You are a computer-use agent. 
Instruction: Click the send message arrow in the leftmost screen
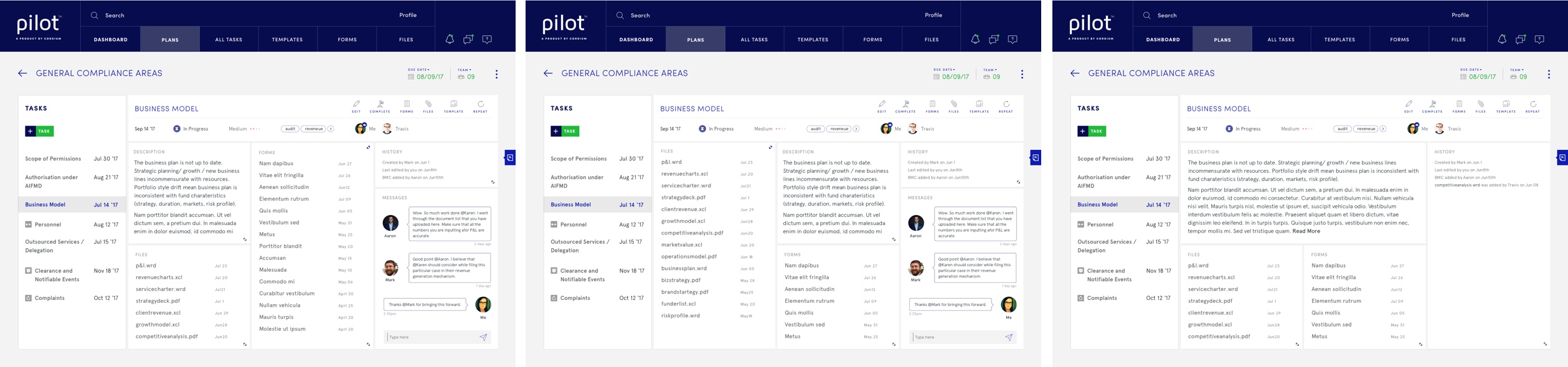pos(483,337)
